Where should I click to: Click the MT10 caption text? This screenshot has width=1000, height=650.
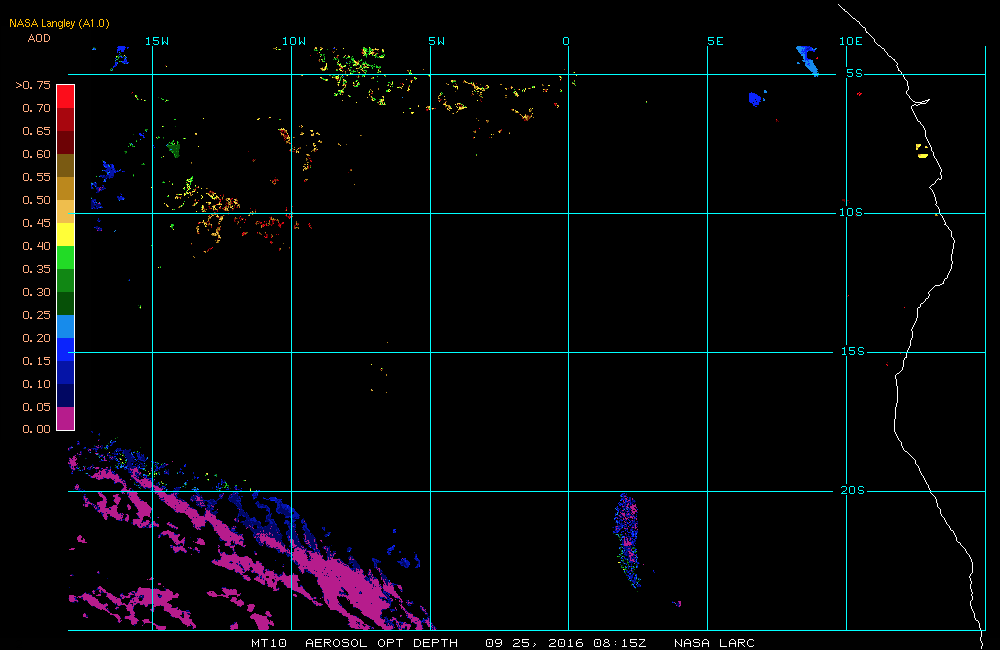[x=269, y=643]
